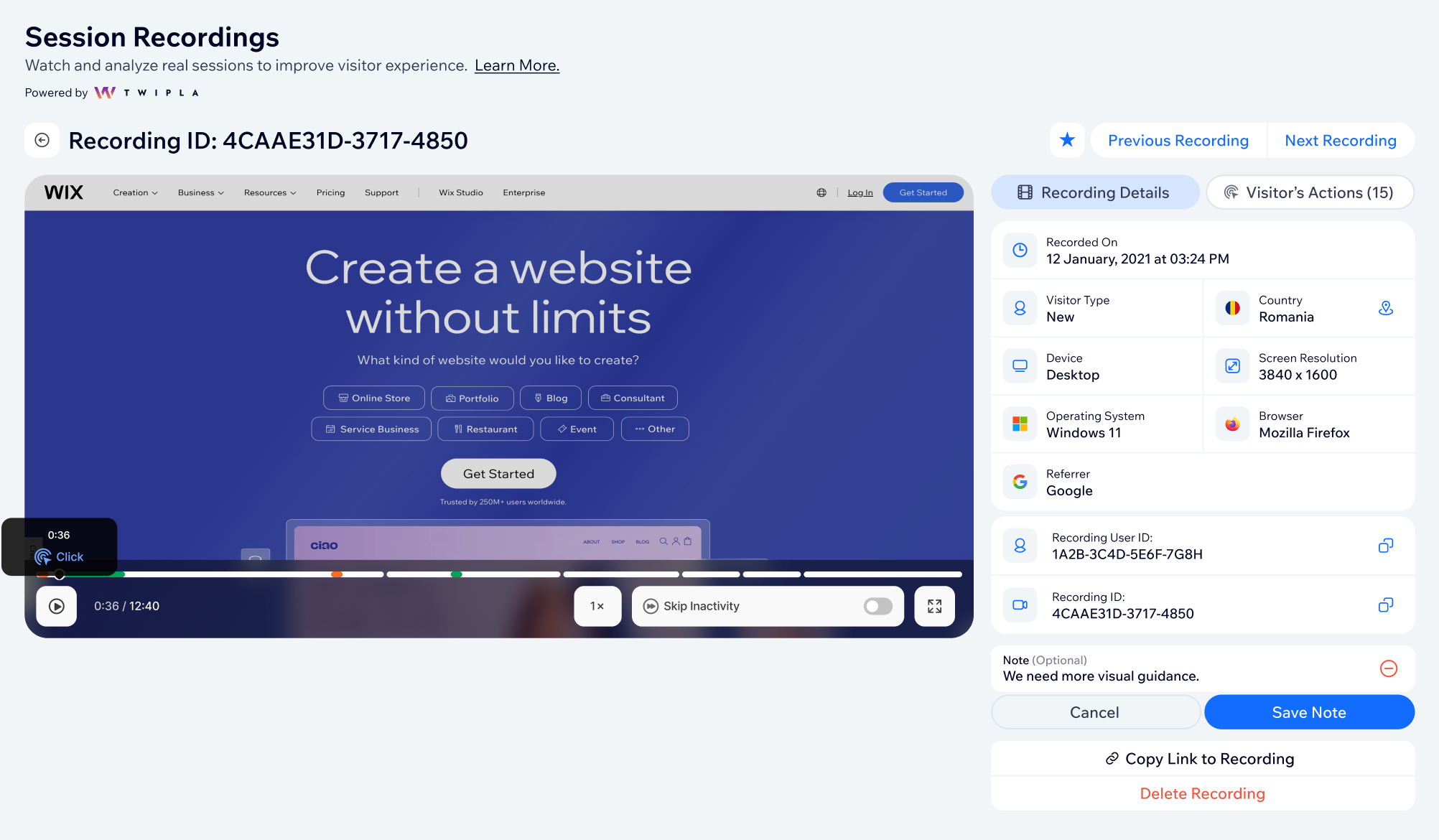Toggle the fullscreen playback button
This screenshot has width=1439, height=840.
pyautogui.click(x=933, y=606)
